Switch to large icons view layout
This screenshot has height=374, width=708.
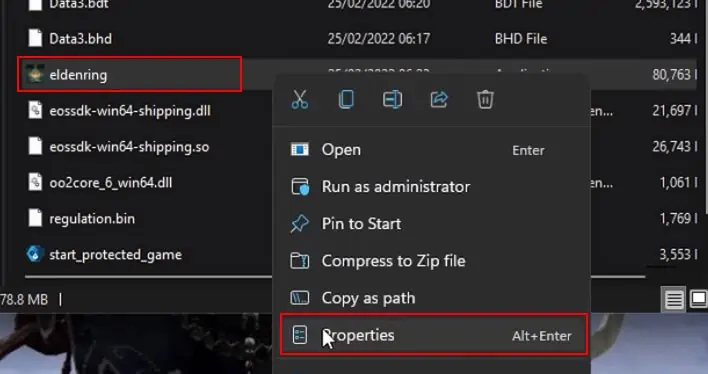(x=698, y=299)
